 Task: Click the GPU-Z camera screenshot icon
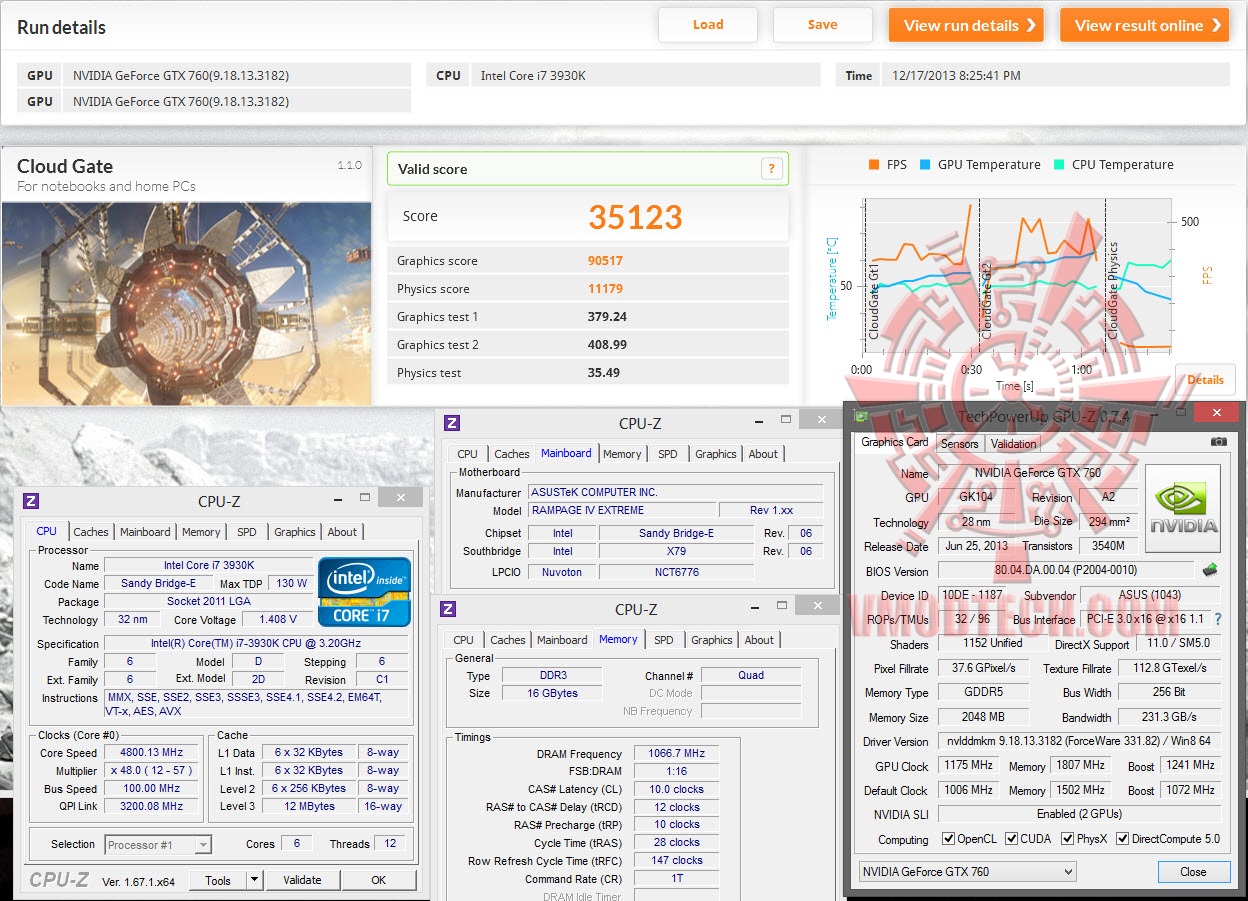click(x=1218, y=441)
